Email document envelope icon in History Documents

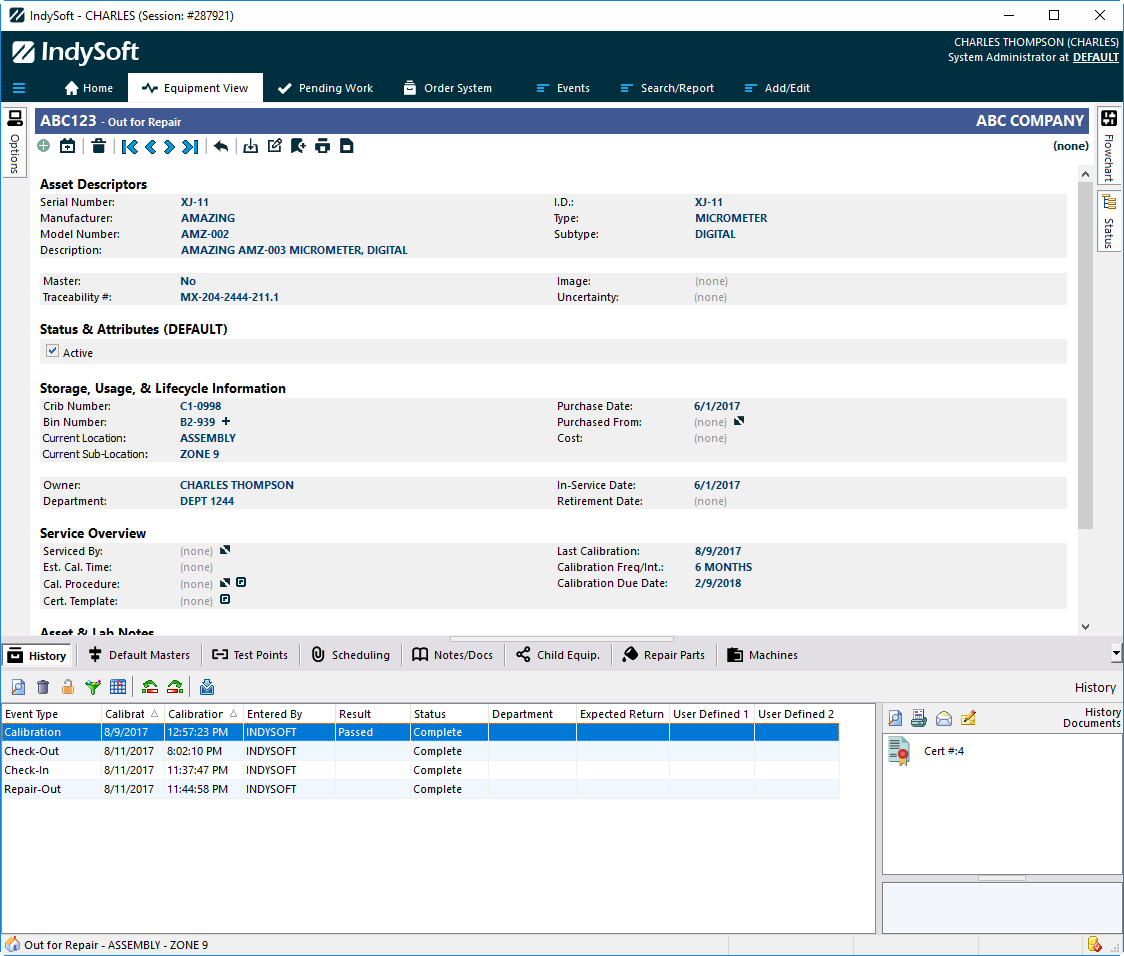[x=943, y=719]
